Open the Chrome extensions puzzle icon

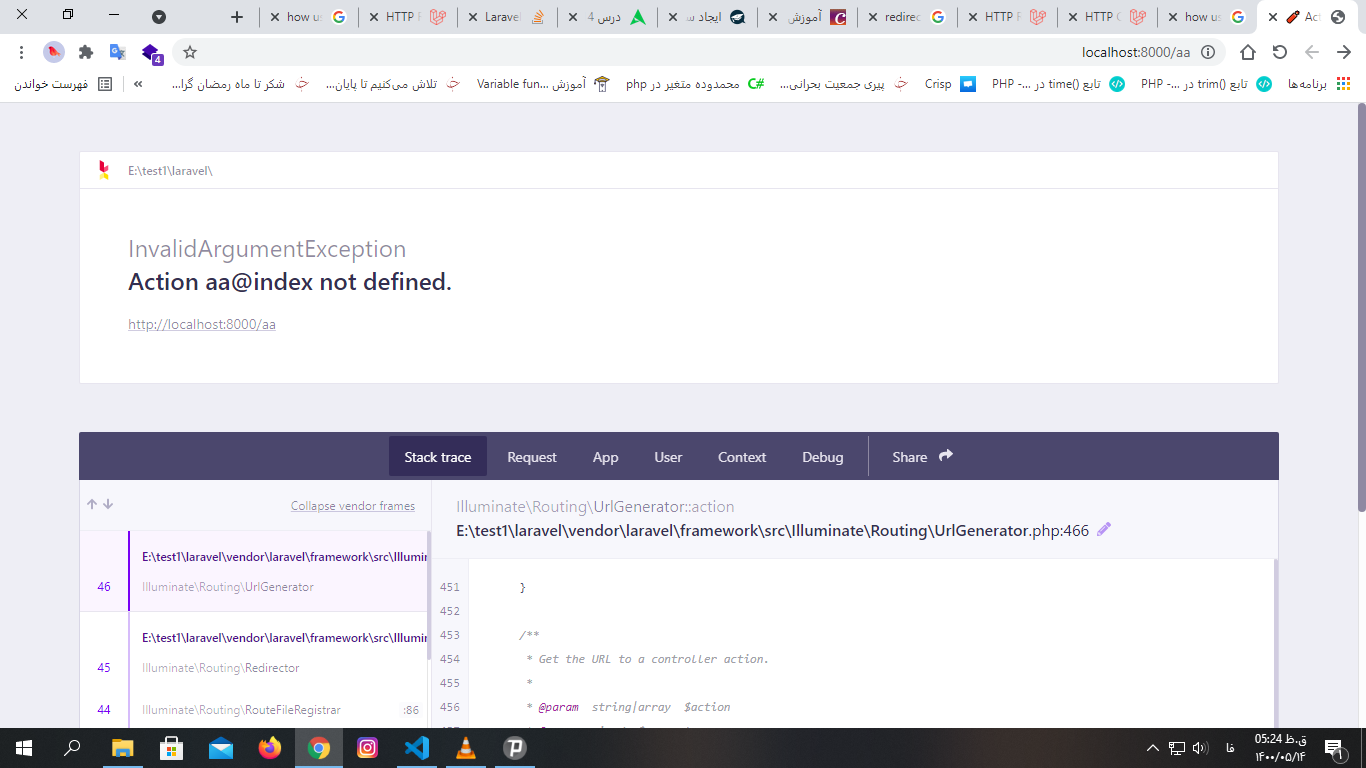(86, 52)
